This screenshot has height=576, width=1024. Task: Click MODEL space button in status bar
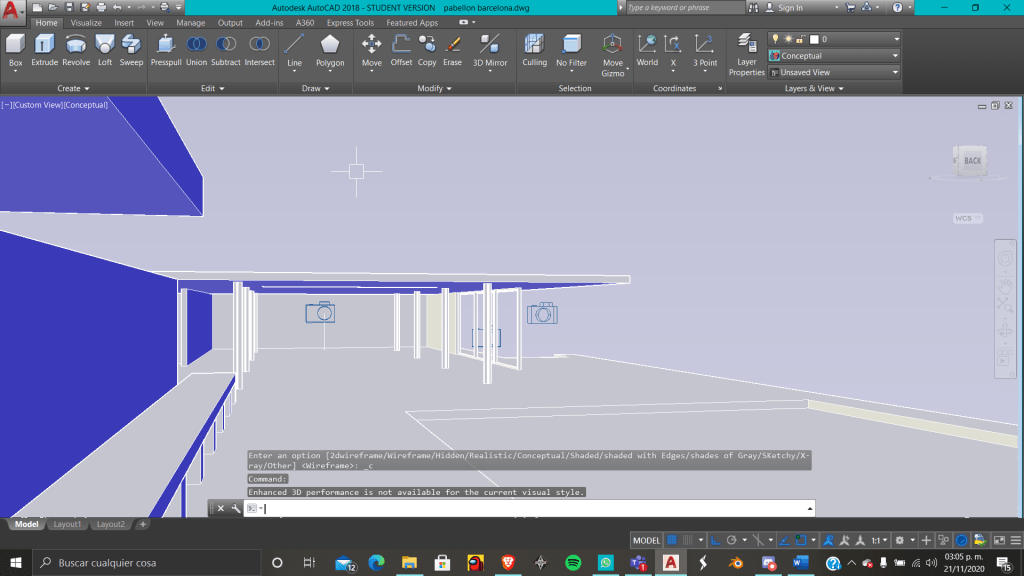point(646,540)
